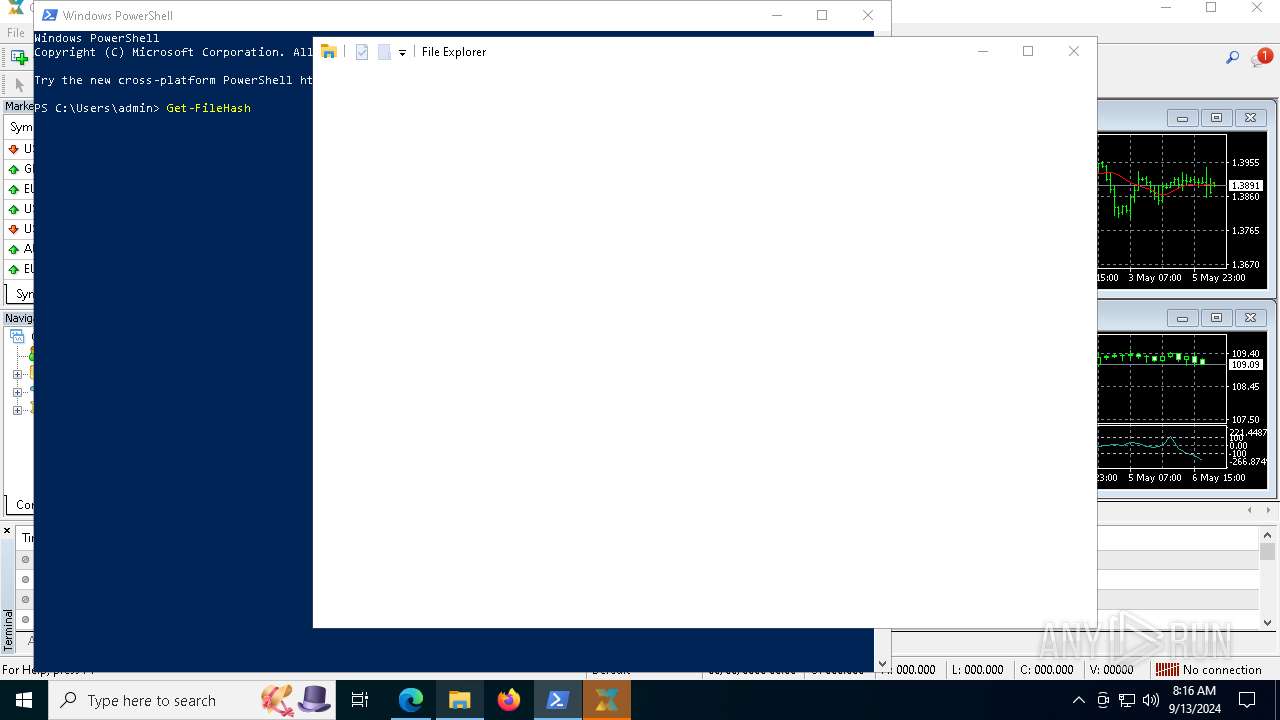Click the taskbar clock showing 8:16 AM
This screenshot has height=720, width=1280.
1194,700
